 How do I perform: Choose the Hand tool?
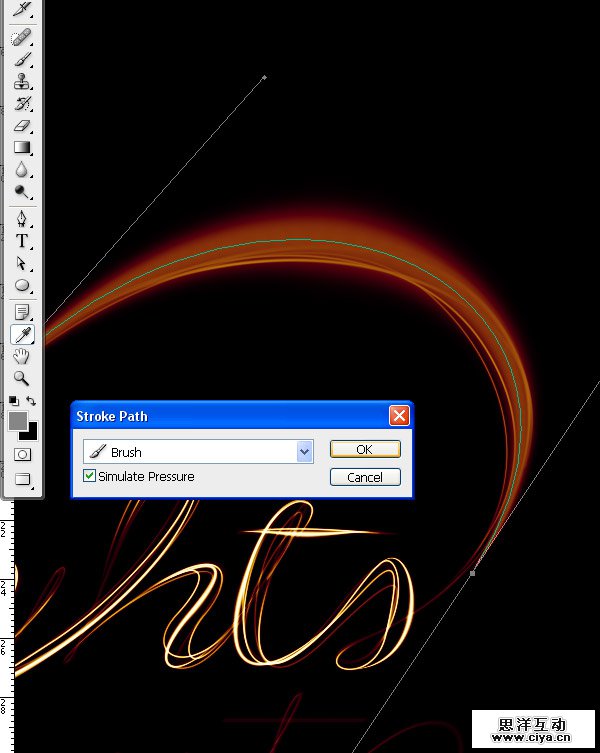coord(21,356)
